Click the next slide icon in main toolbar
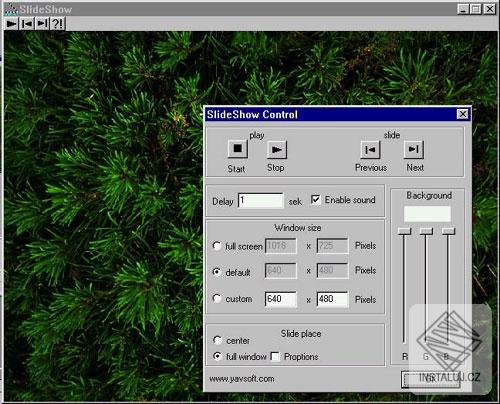The image size is (500, 404). [x=42, y=24]
